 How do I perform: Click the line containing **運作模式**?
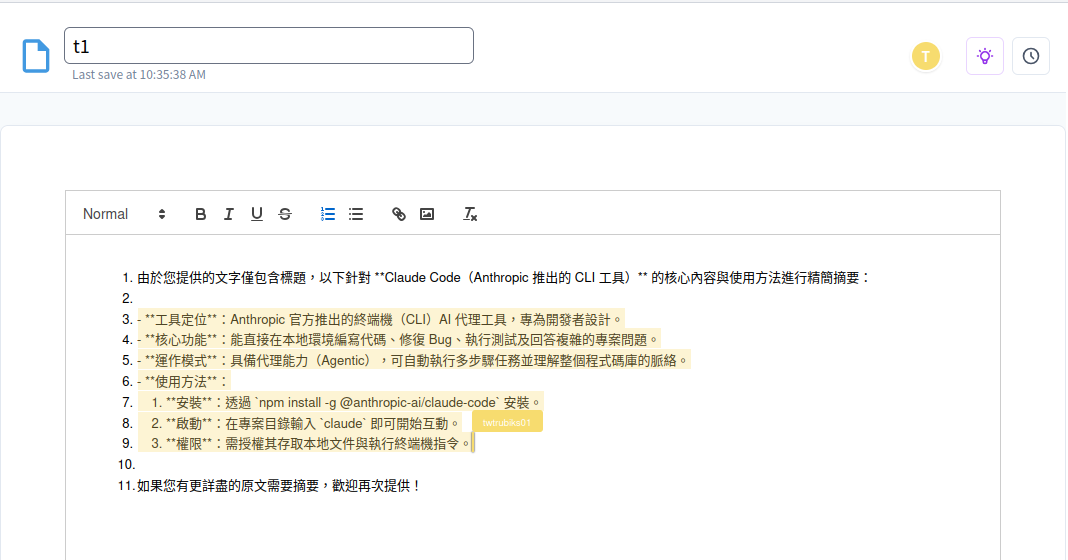(x=413, y=360)
